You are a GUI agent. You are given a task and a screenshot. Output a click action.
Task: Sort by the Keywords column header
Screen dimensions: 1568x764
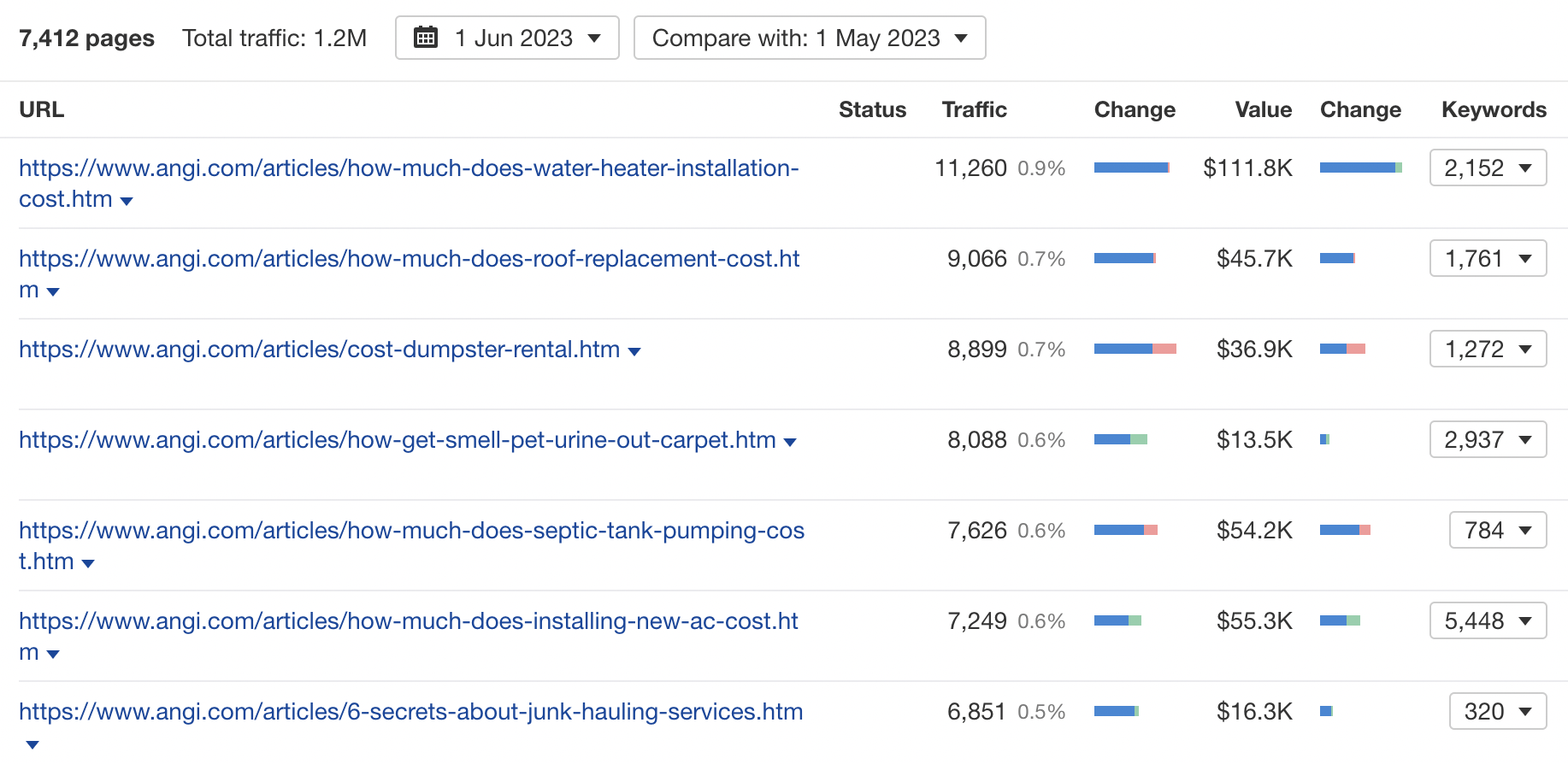pyautogui.click(x=1493, y=109)
